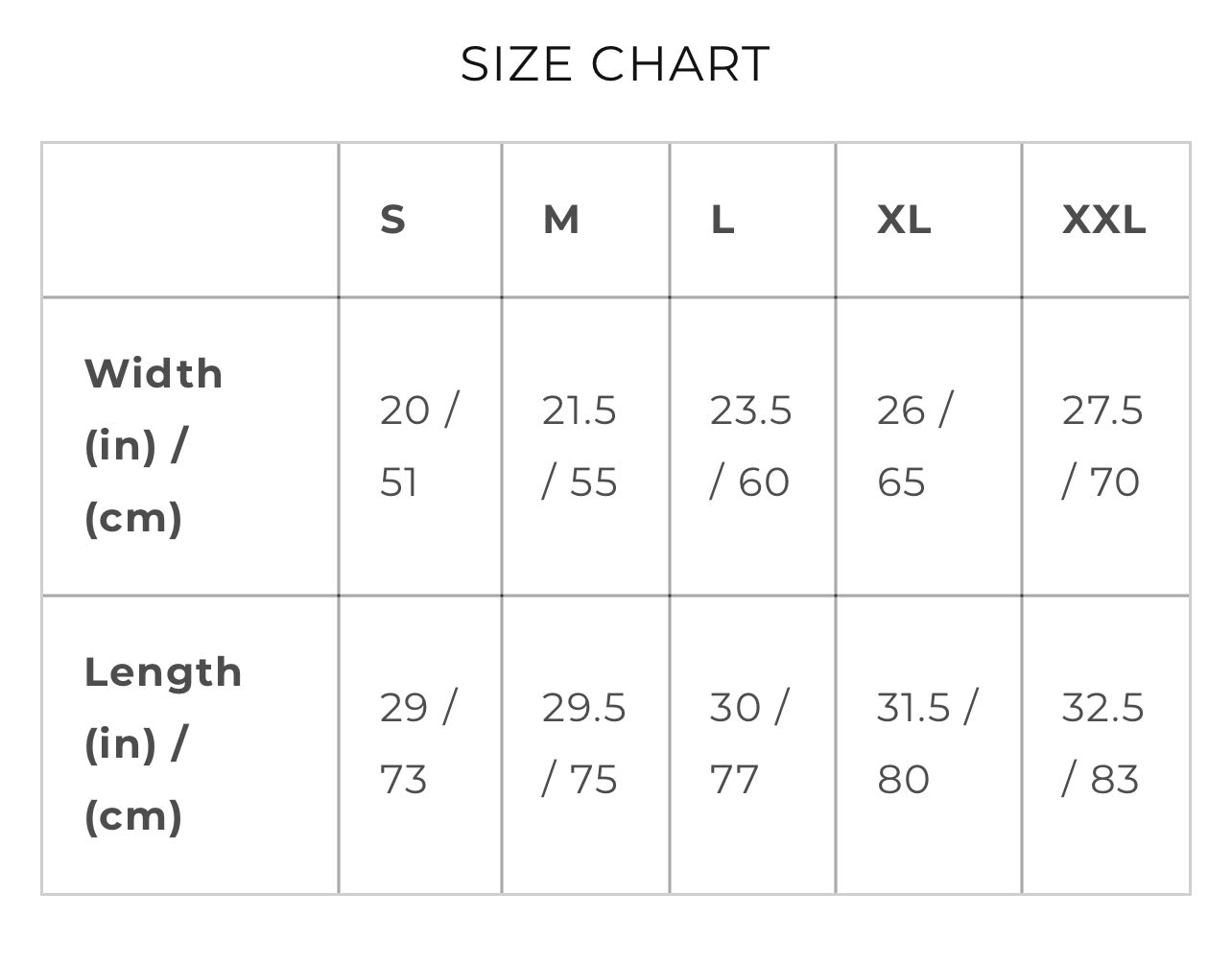Select the 27.5 / 70 width cell

[x=1102, y=446]
